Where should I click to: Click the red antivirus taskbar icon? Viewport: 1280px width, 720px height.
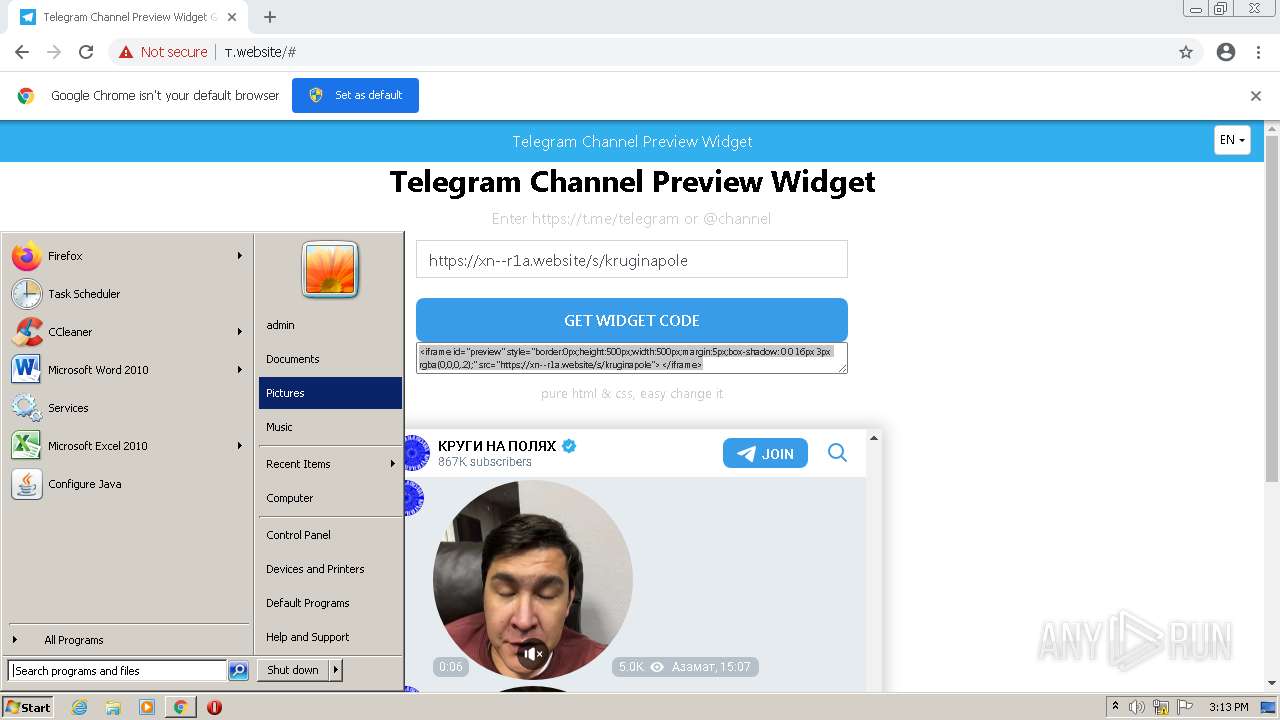[214, 707]
